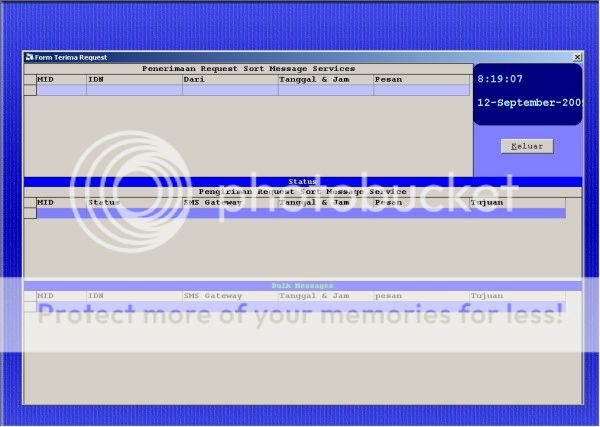The height and width of the screenshot is (427, 600).
Task: Click the 8:19:07 clock display
Action: pyautogui.click(x=500, y=79)
